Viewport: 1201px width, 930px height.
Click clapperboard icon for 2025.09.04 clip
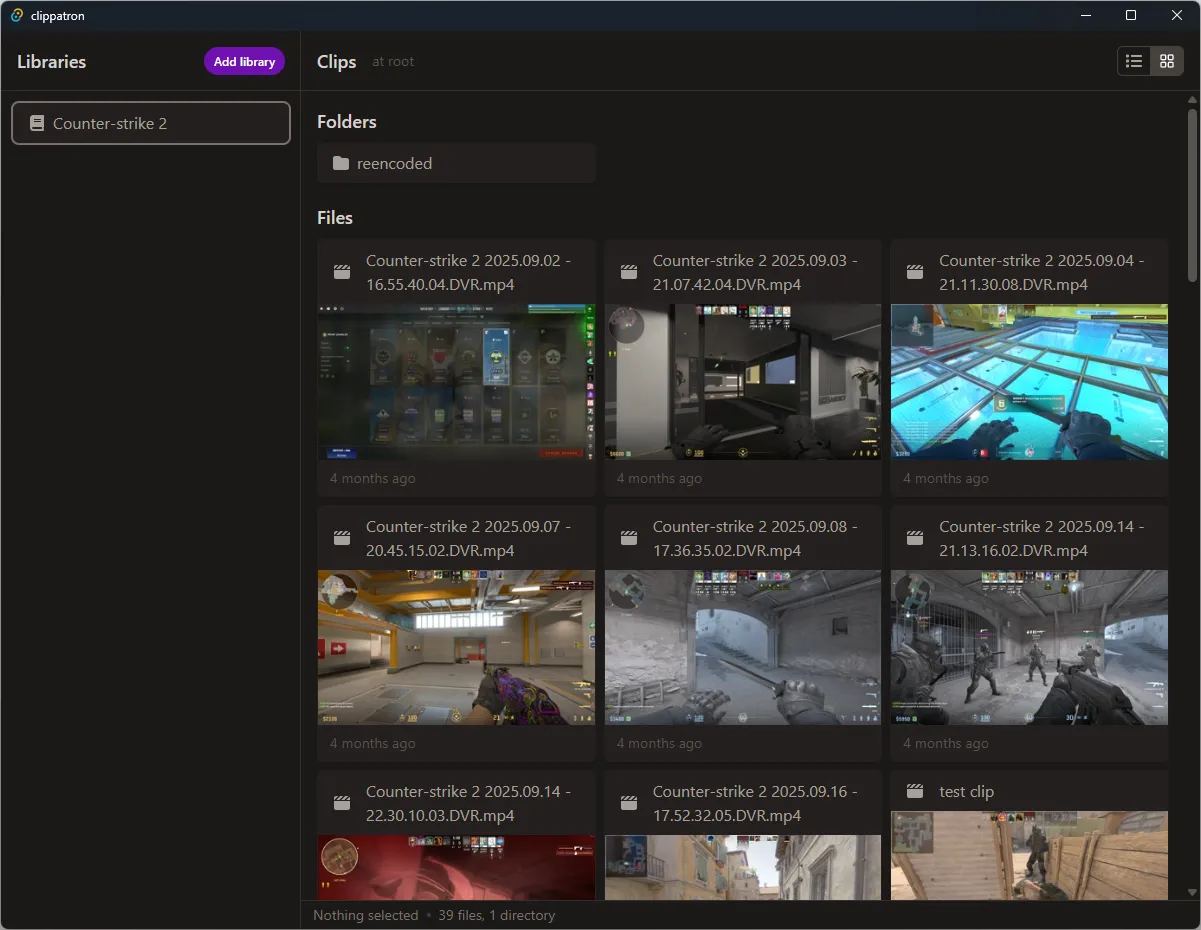click(x=914, y=272)
